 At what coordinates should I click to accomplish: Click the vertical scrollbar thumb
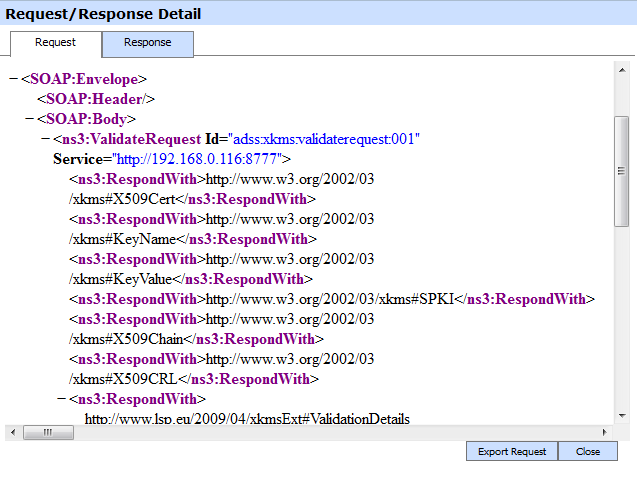pos(621,170)
